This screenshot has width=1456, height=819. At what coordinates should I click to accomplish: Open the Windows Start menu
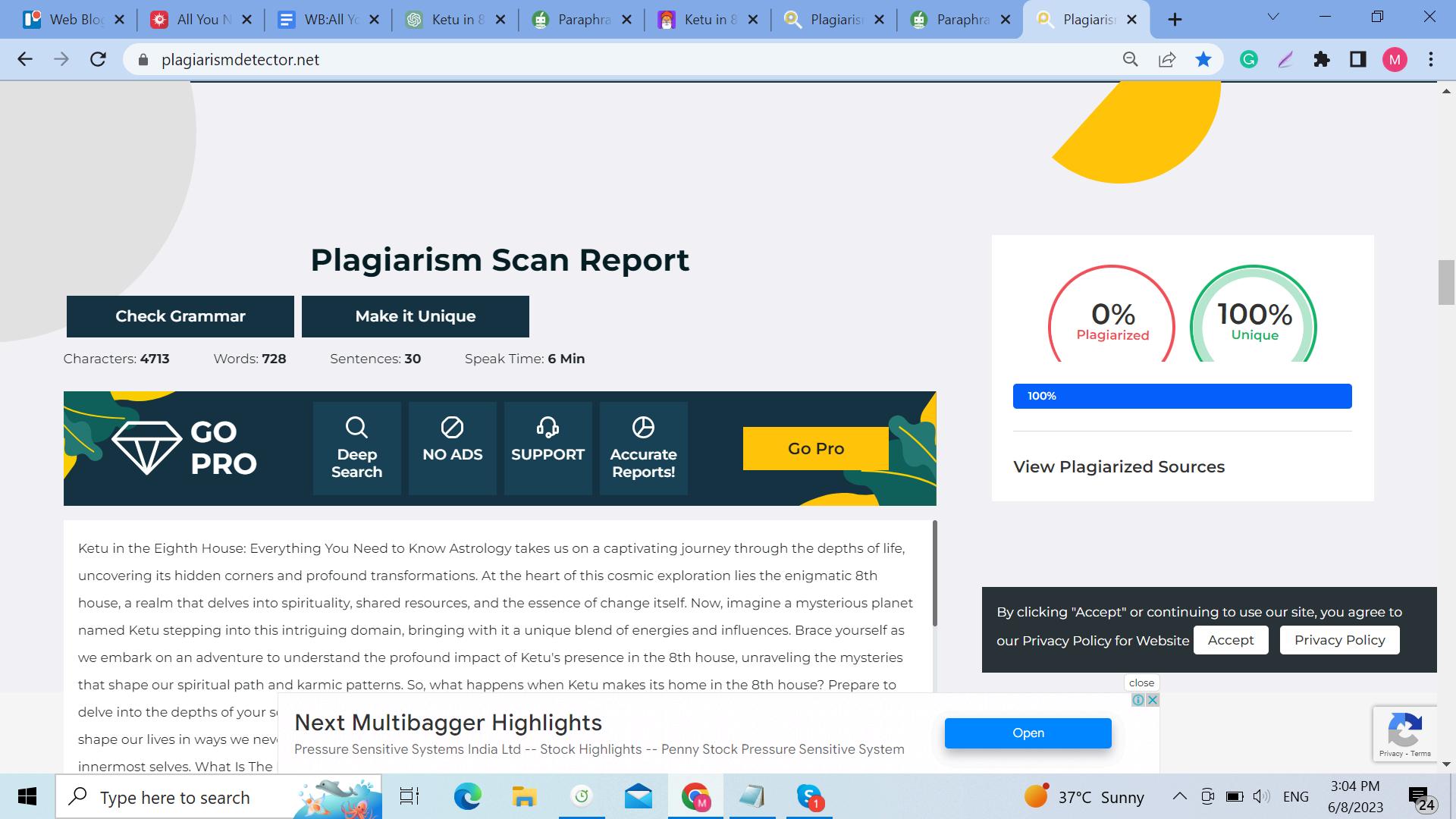click(x=27, y=797)
